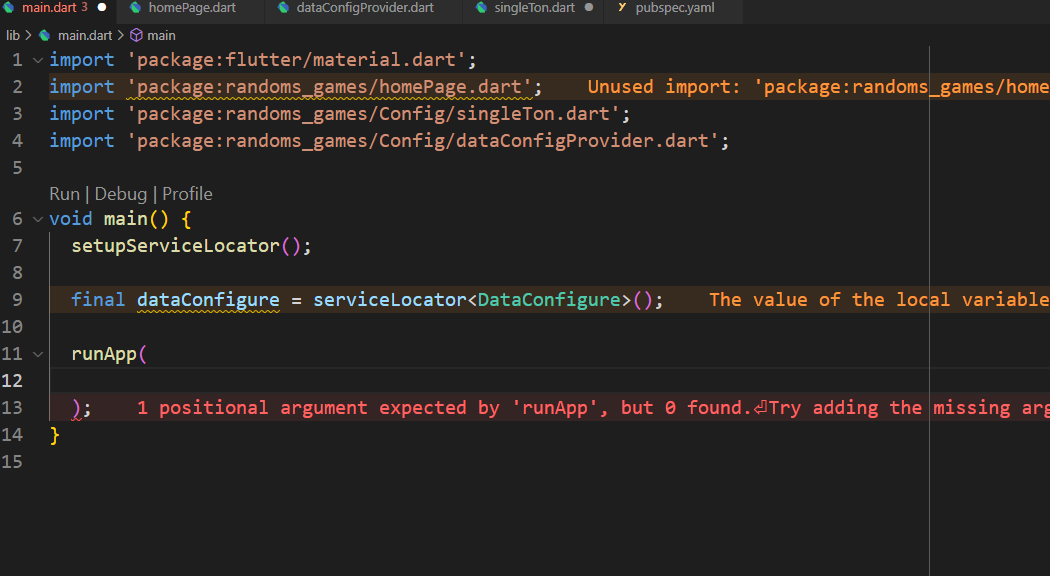
Task: Click line number 13 in the gutter
Action: [12, 408]
